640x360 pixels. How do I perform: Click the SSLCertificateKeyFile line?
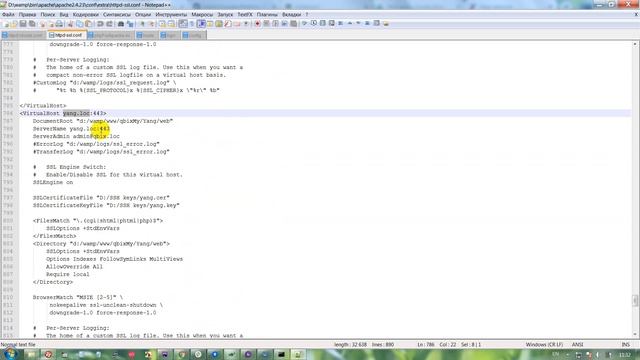click(106, 205)
